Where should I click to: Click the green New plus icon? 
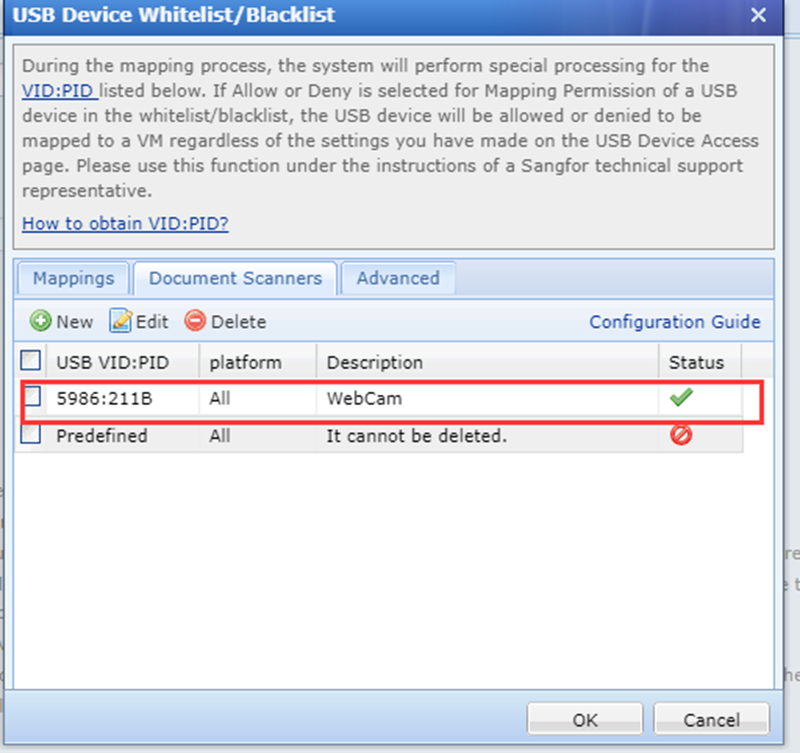(x=41, y=322)
